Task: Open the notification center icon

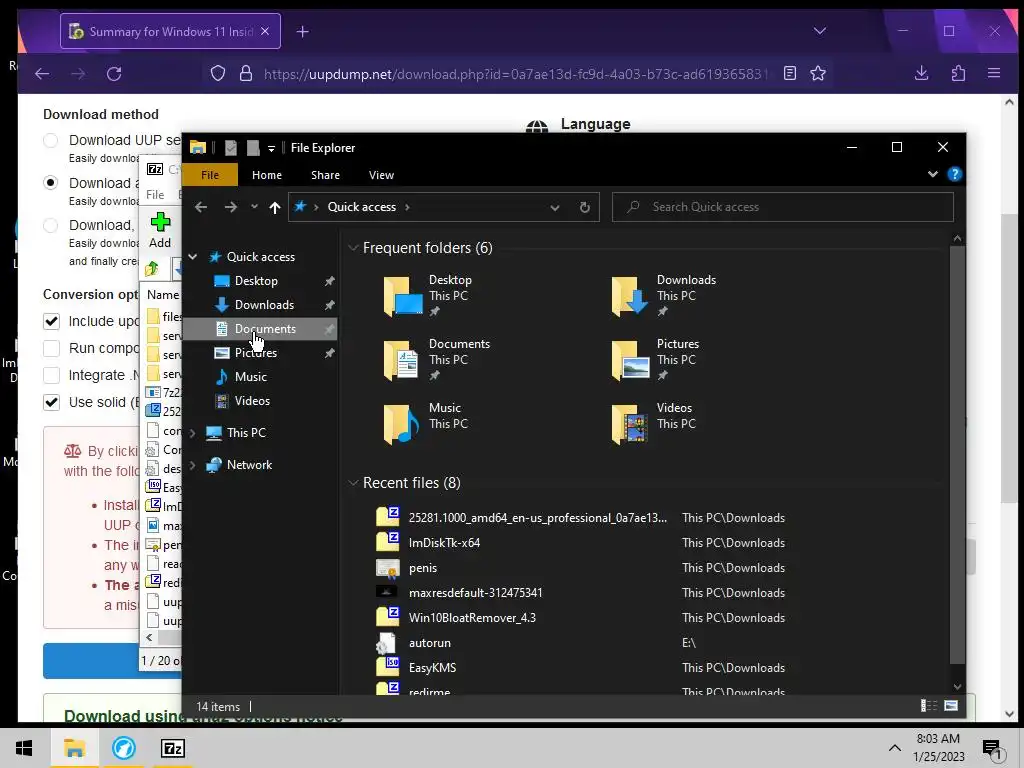Action: (x=993, y=750)
